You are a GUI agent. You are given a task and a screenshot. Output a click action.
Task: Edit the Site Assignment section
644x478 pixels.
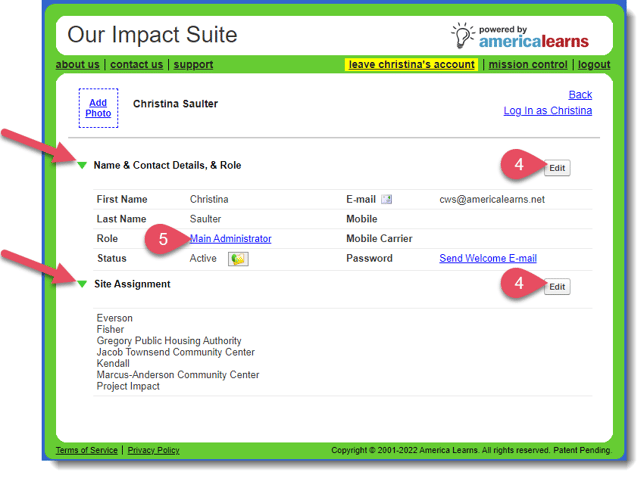click(557, 287)
